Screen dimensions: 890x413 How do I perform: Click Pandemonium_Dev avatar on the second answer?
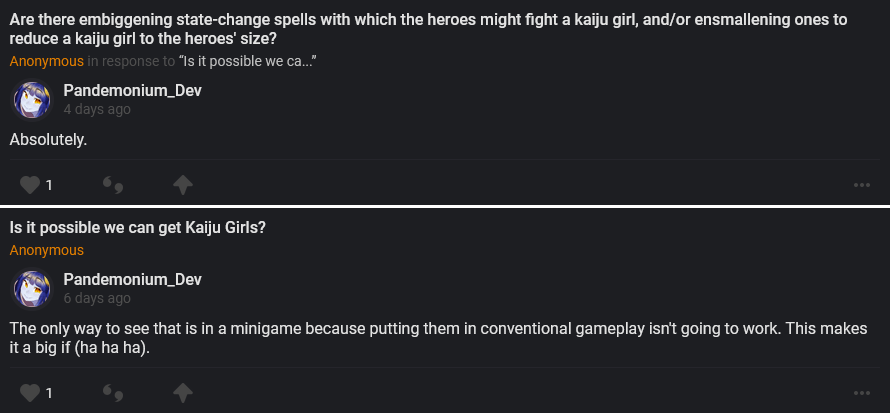tap(31, 288)
